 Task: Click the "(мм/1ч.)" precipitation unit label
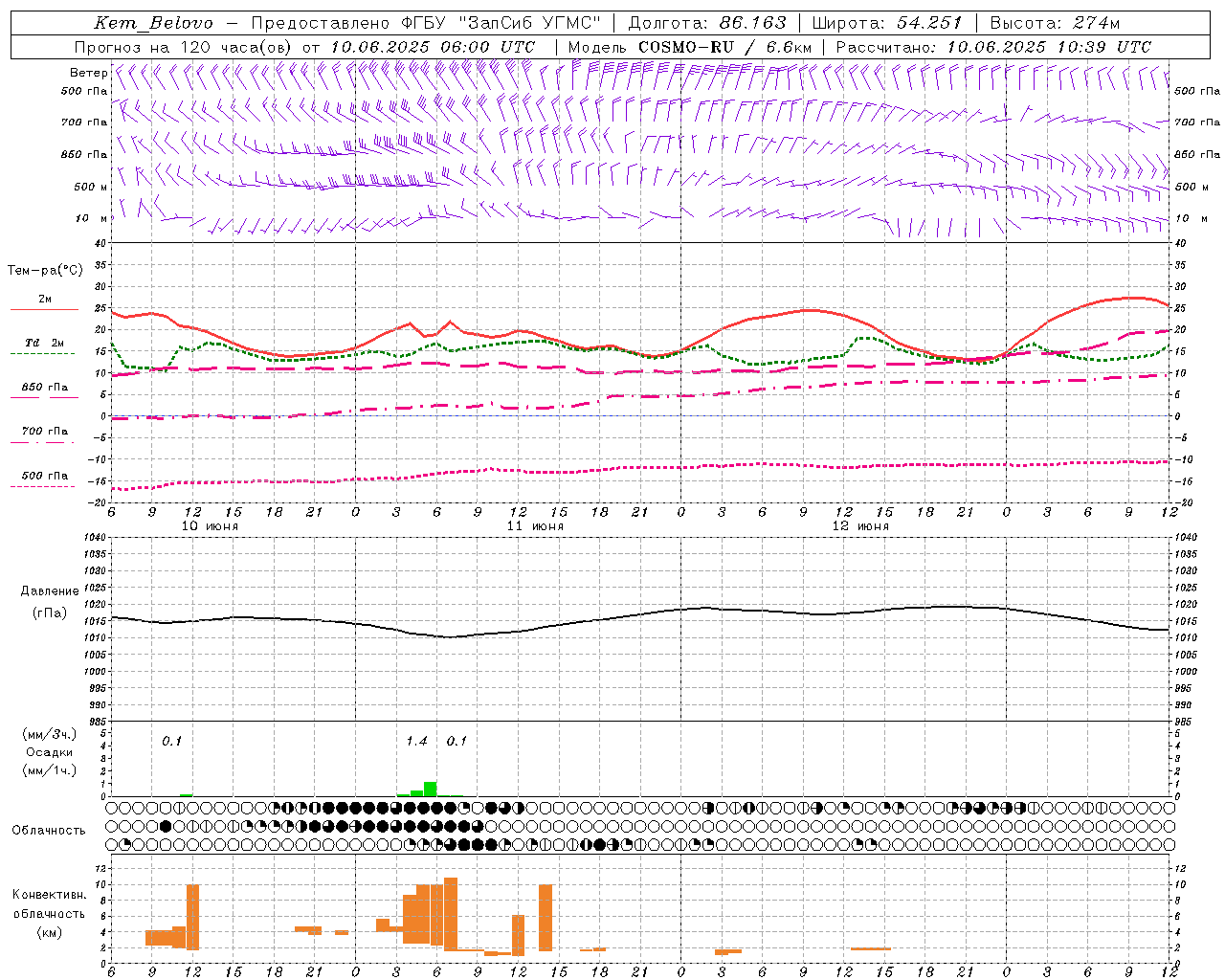click(49, 770)
